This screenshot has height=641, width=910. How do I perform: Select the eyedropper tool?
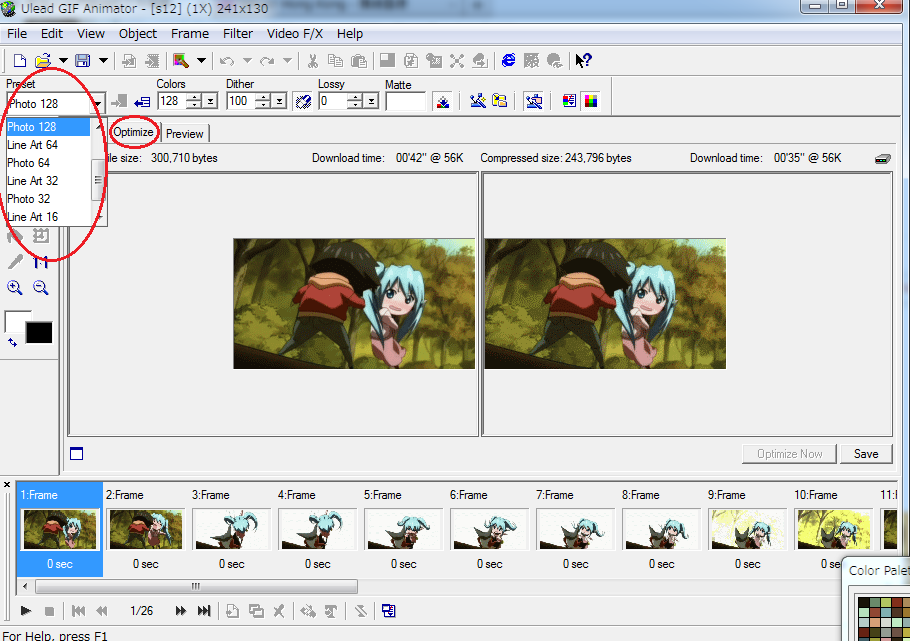[x=15, y=262]
